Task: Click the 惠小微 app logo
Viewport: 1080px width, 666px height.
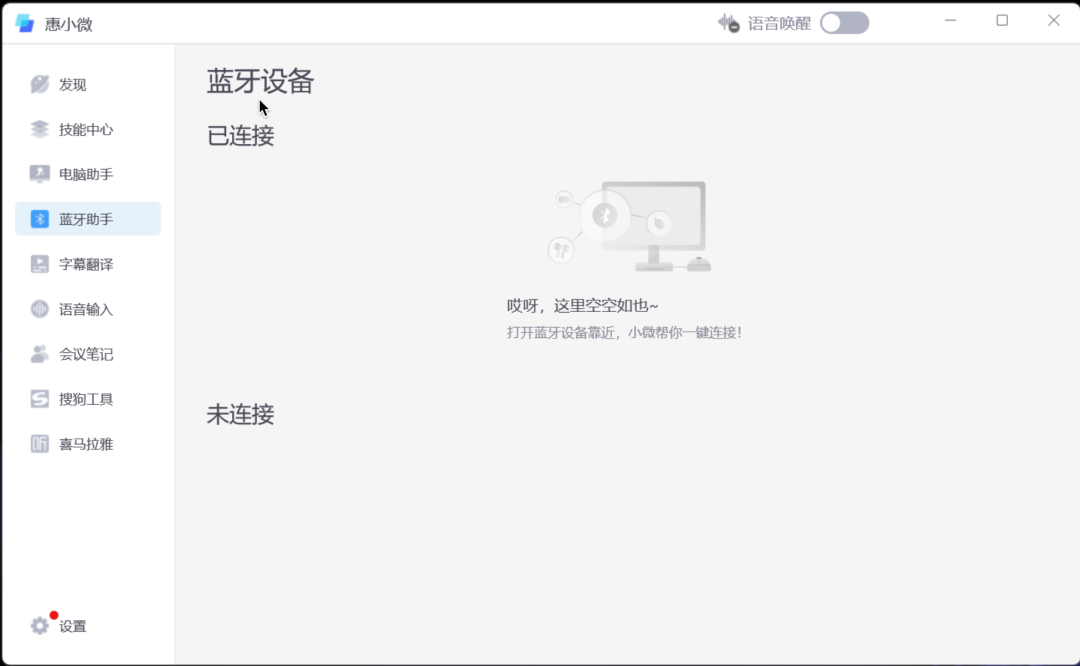Action: pyautogui.click(x=25, y=23)
